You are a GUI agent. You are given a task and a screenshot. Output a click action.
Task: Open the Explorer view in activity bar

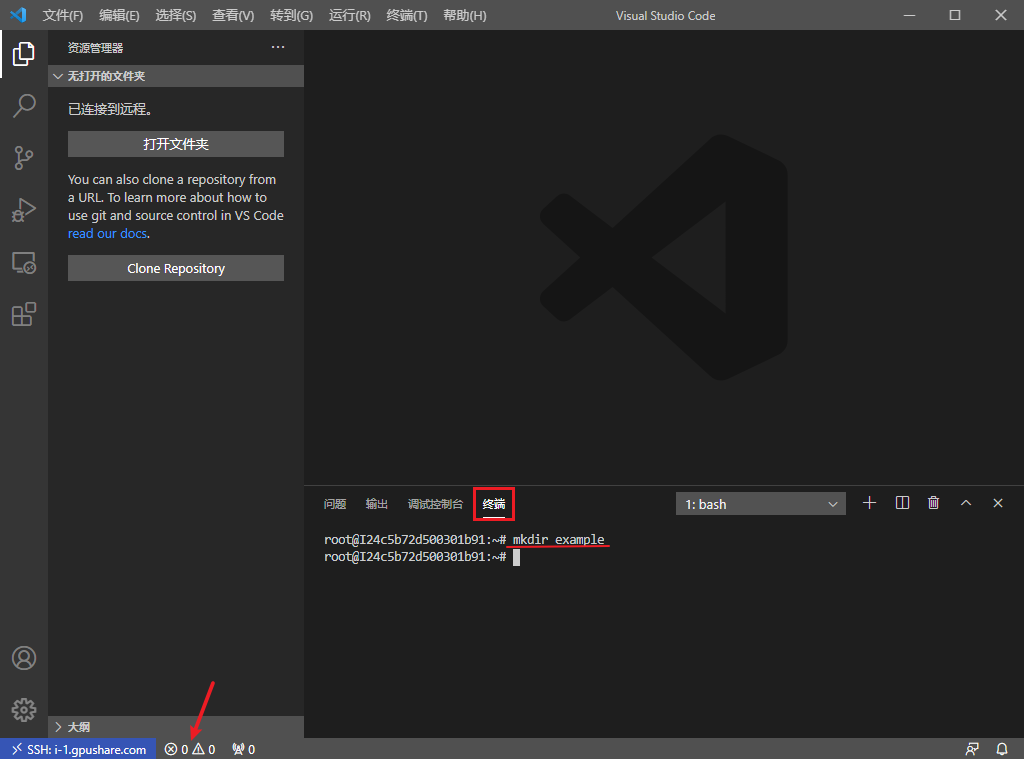(x=24, y=54)
